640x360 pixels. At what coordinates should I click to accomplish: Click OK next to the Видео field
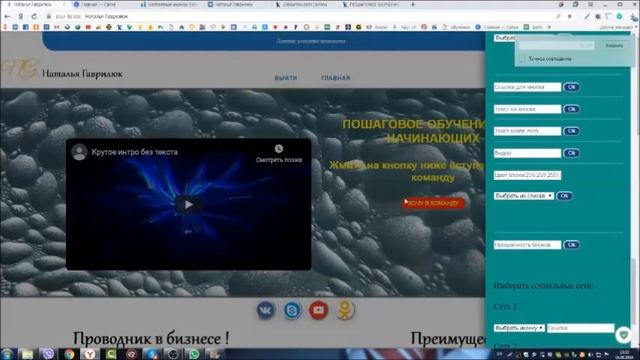(x=571, y=153)
